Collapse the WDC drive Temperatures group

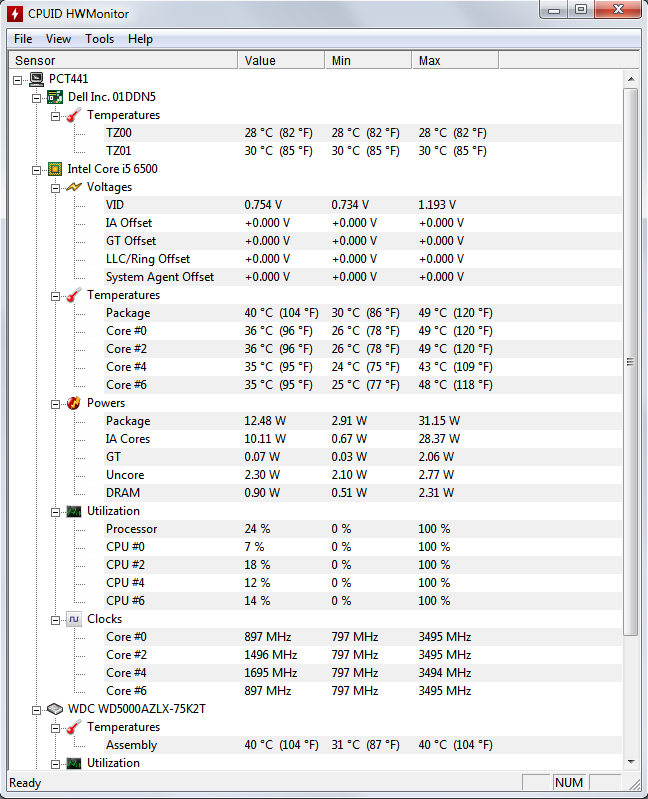click(56, 729)
